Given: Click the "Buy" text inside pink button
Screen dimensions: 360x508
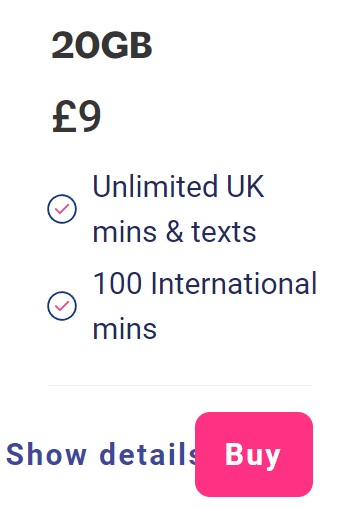Looking at the screenshot, I should point(252,456).
